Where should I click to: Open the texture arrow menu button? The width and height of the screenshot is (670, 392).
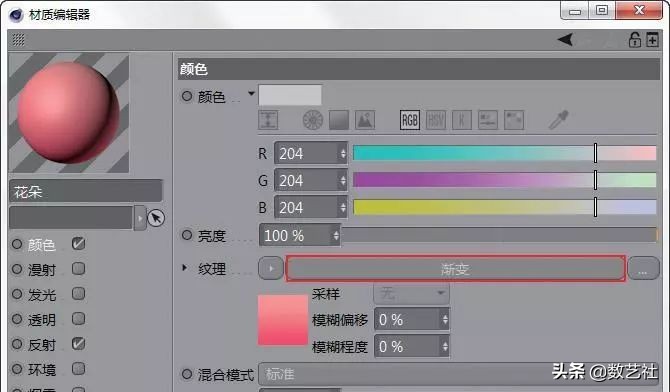(271, 268)
